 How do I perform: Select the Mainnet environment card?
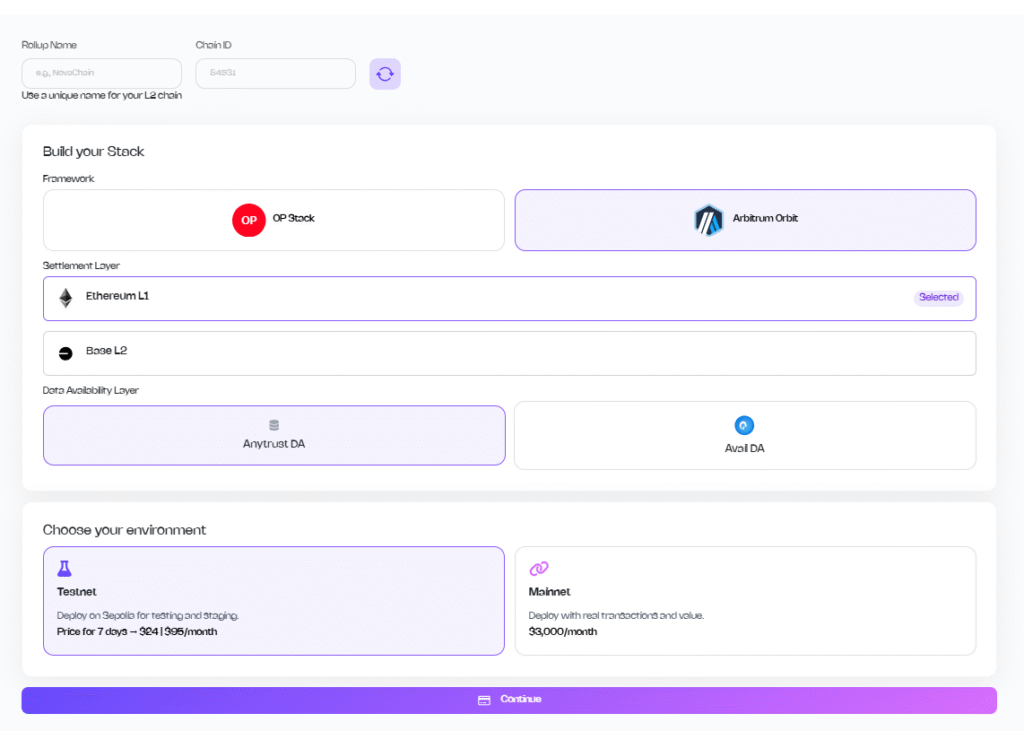click(745, 601)
